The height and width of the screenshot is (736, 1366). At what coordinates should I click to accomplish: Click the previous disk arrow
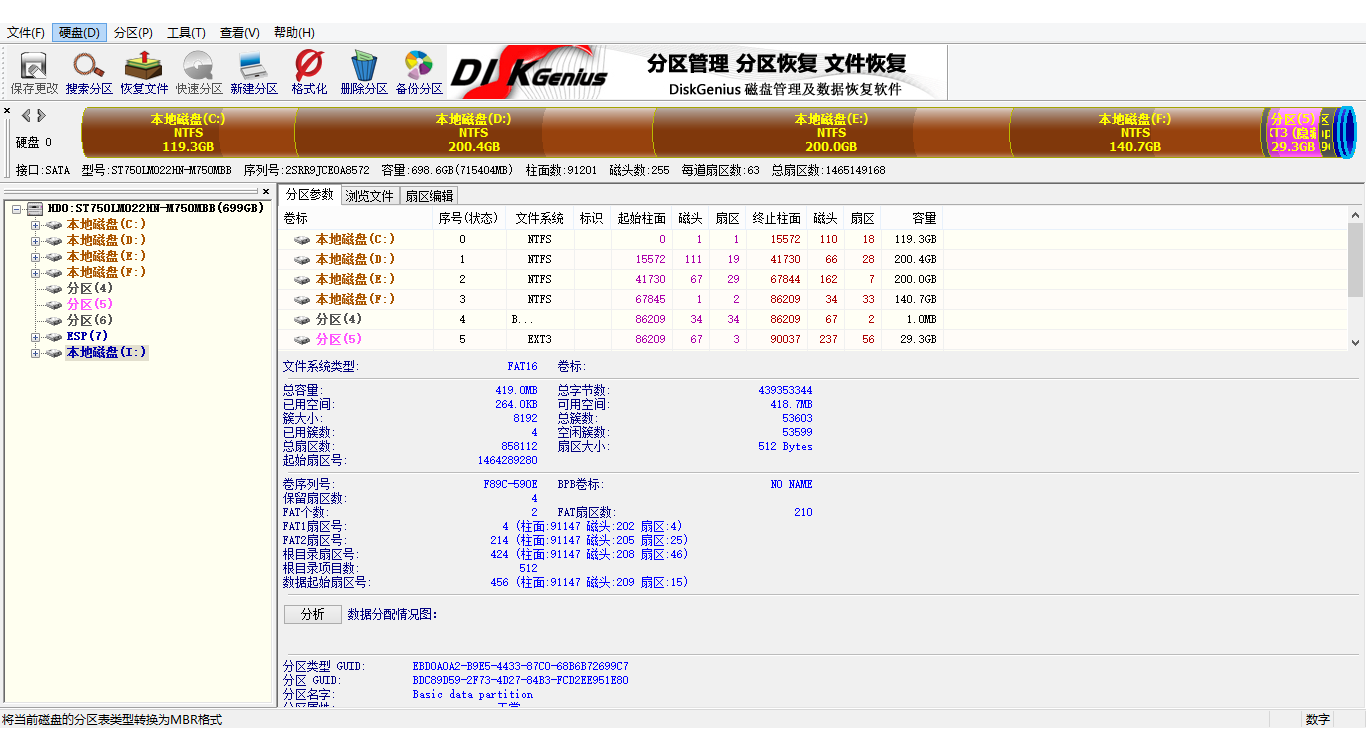click(26, 115)
